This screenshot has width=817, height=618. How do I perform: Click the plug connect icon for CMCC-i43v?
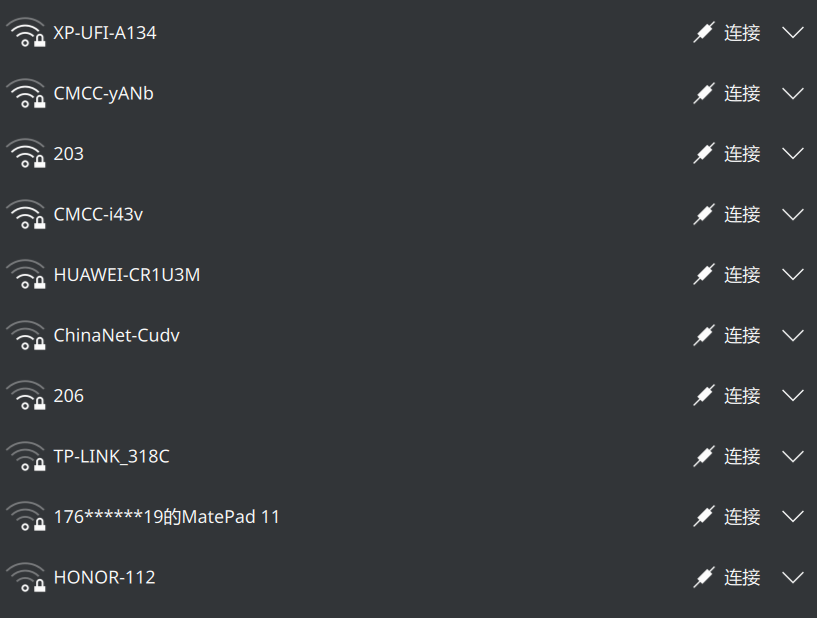pos(704,214)
